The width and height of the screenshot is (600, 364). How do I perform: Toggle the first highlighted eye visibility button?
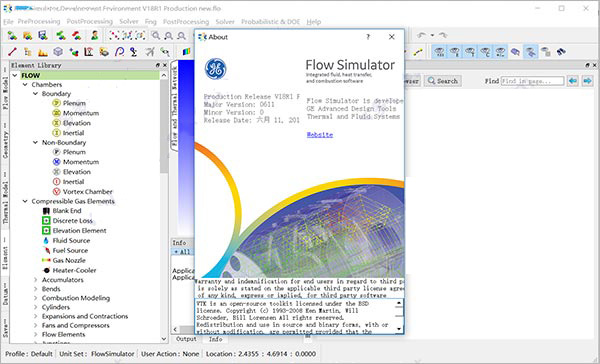[439, 51]
